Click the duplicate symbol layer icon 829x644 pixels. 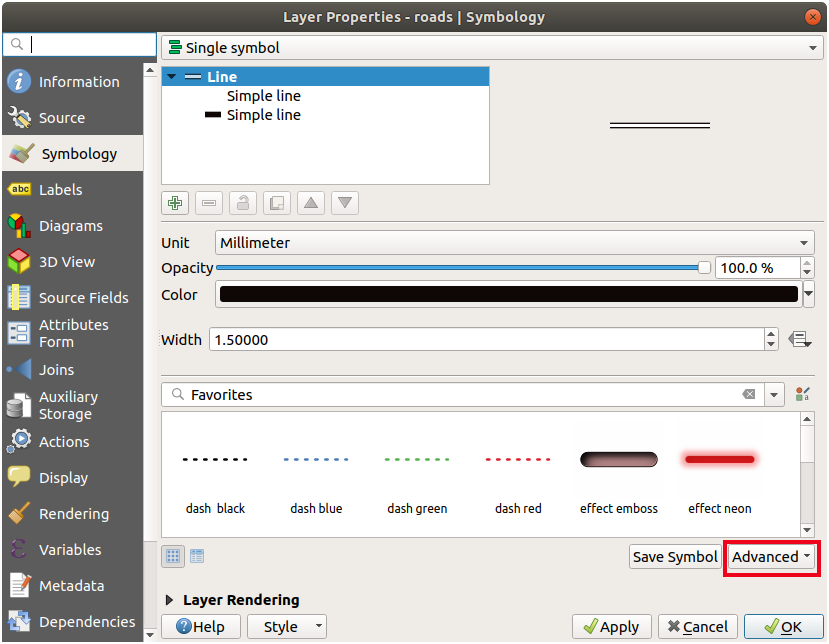pos(277,203)
